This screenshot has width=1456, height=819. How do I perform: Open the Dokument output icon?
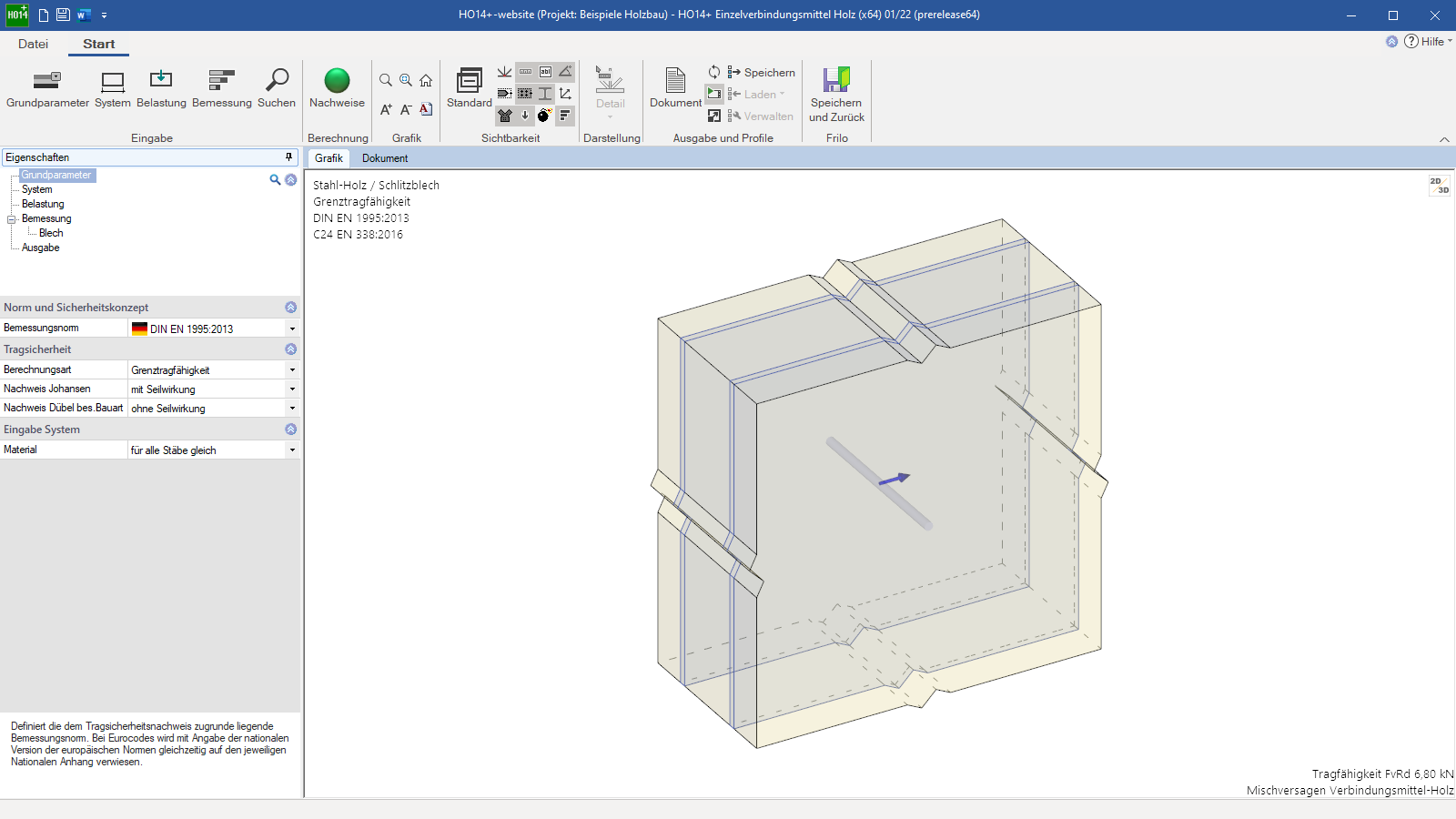point(675,87)
